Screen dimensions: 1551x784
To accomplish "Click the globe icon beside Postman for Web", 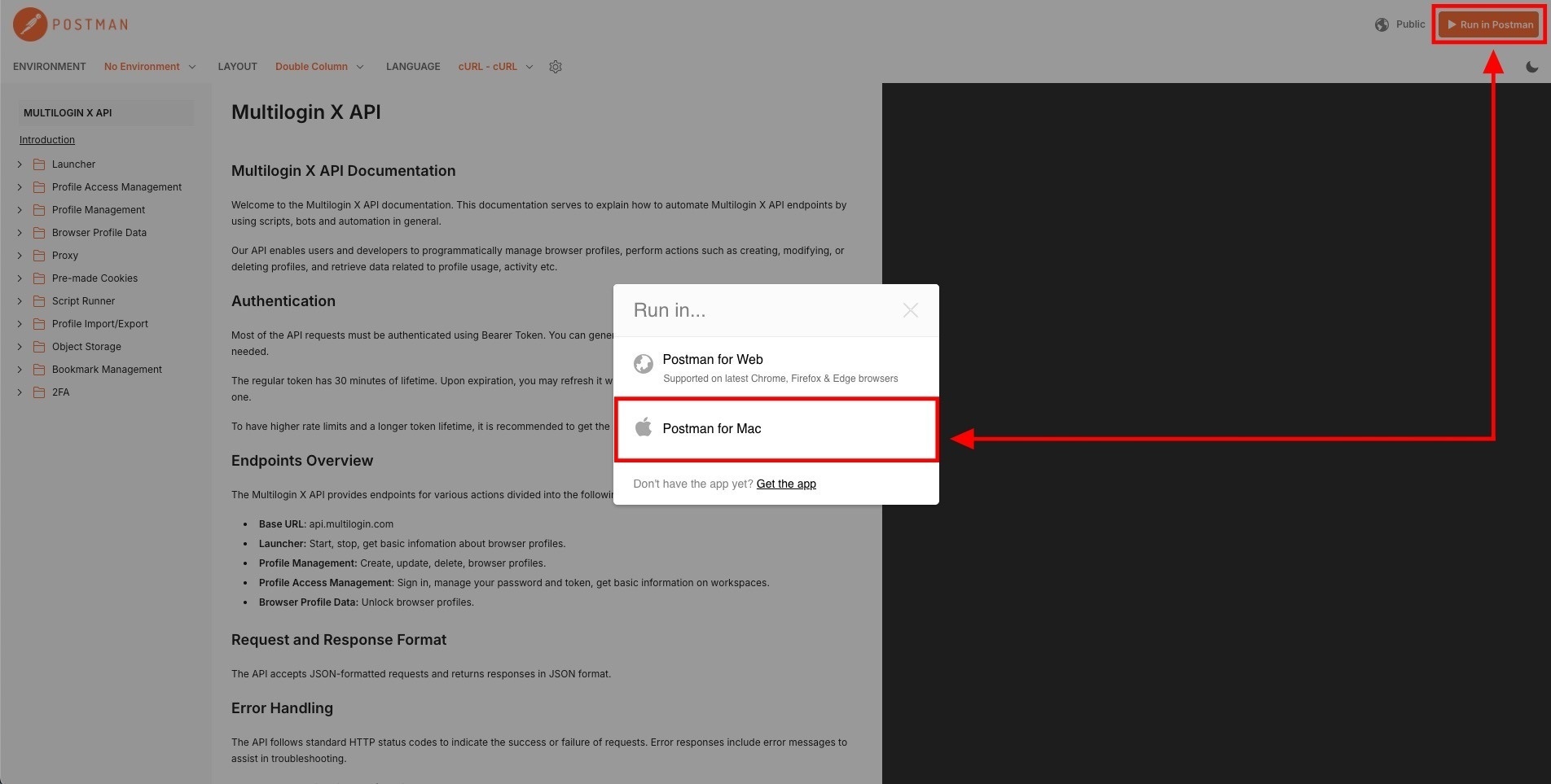I will pos(644,364).
